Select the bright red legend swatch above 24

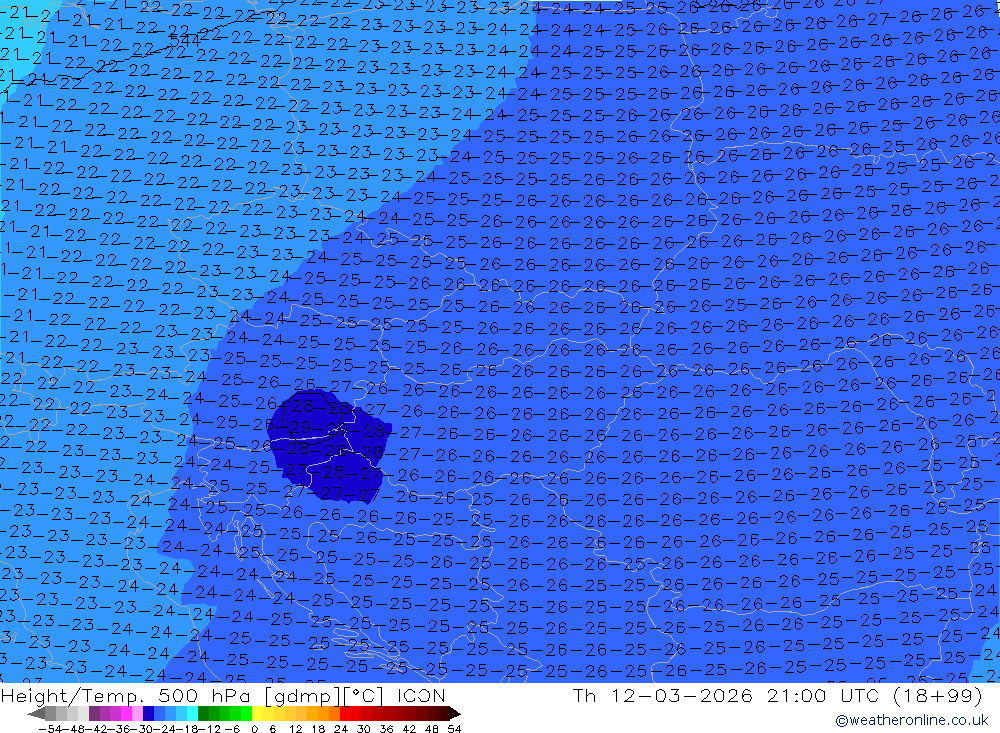pos(345,713)
